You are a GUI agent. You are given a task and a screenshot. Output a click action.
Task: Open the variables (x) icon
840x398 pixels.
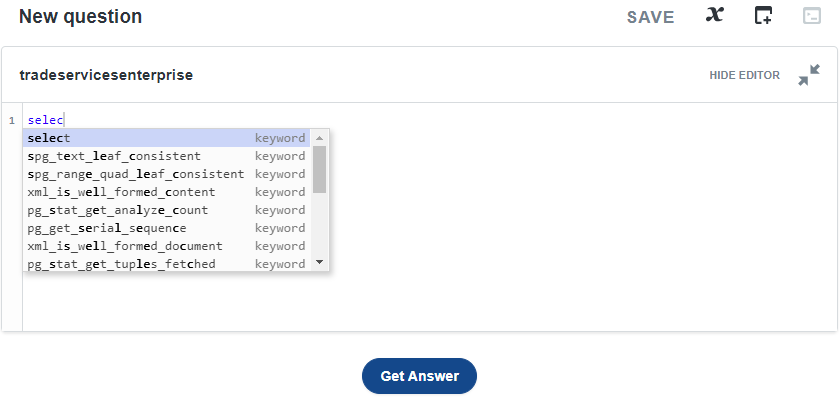(714, 15)
